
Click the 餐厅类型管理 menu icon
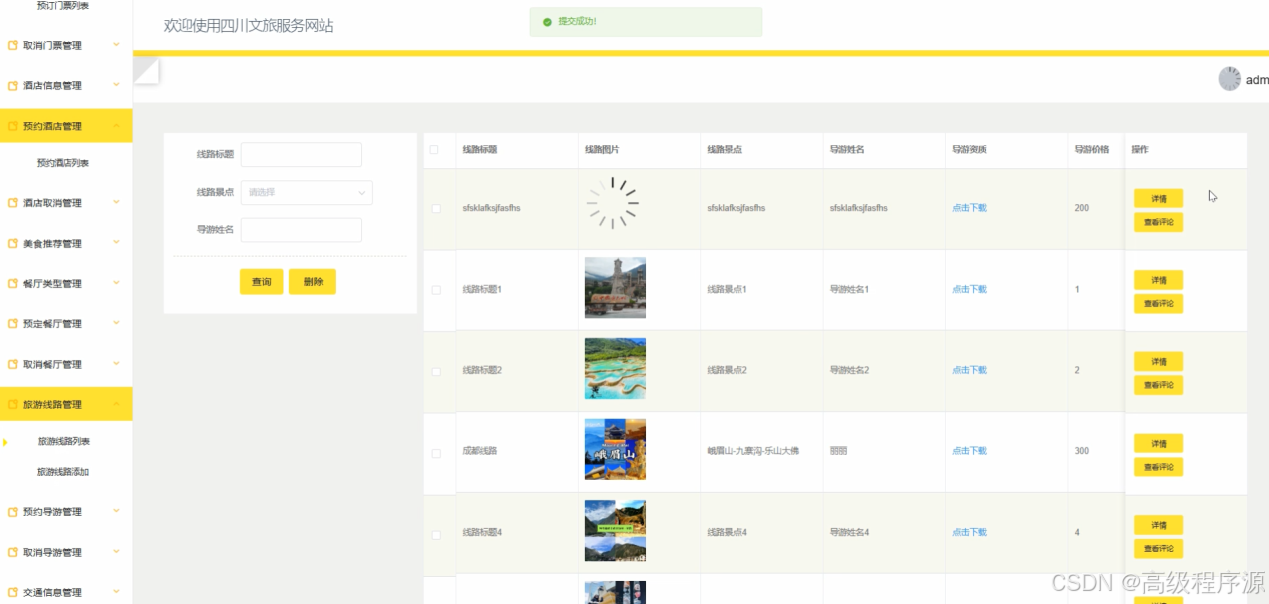(13, 284)
